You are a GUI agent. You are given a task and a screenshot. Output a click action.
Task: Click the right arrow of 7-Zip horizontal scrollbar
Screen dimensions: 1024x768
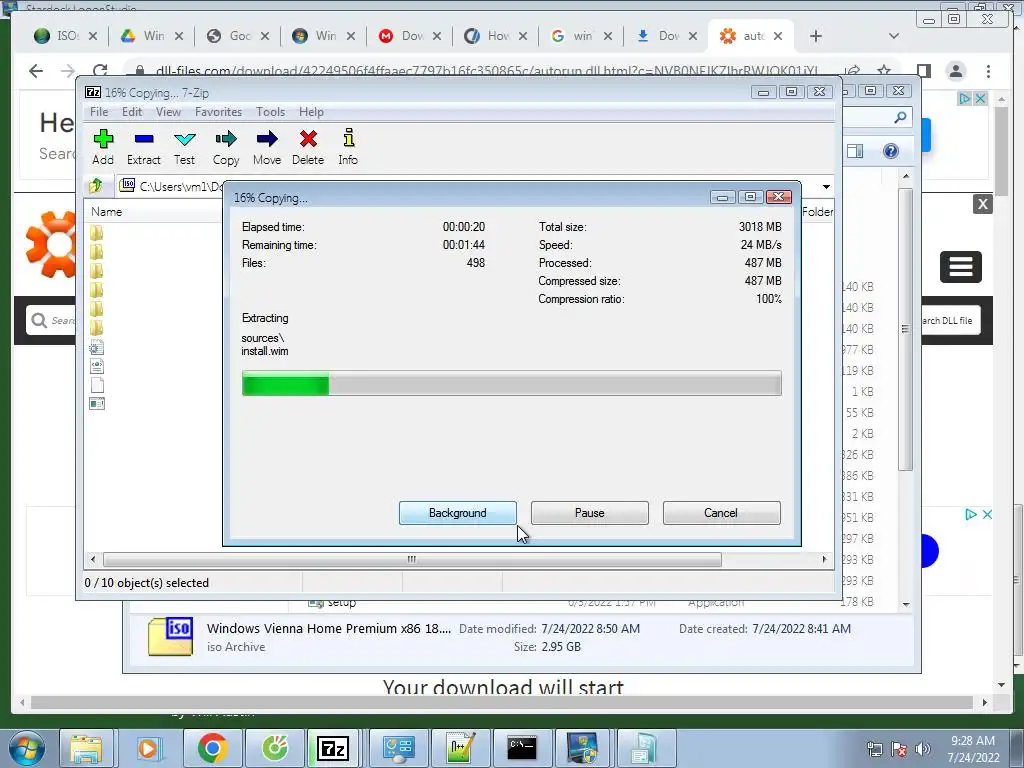point(824,560)
